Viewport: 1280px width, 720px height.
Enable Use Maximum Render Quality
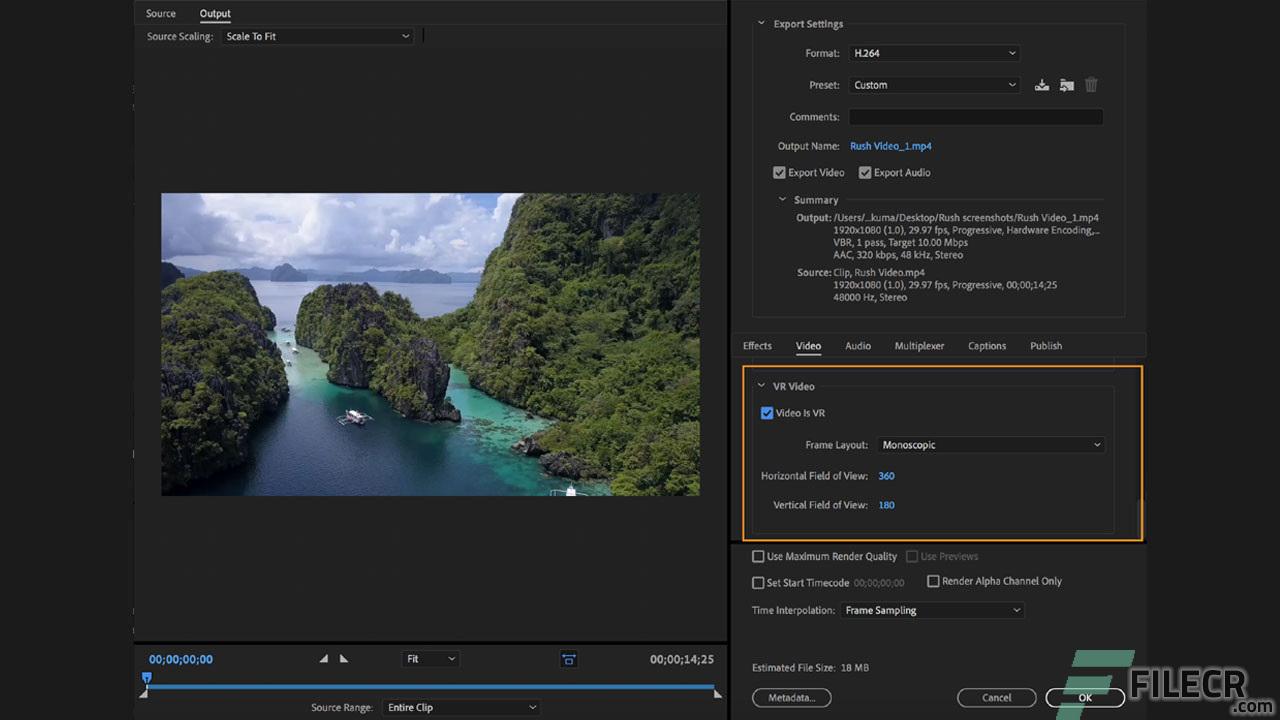coord(758,556)
